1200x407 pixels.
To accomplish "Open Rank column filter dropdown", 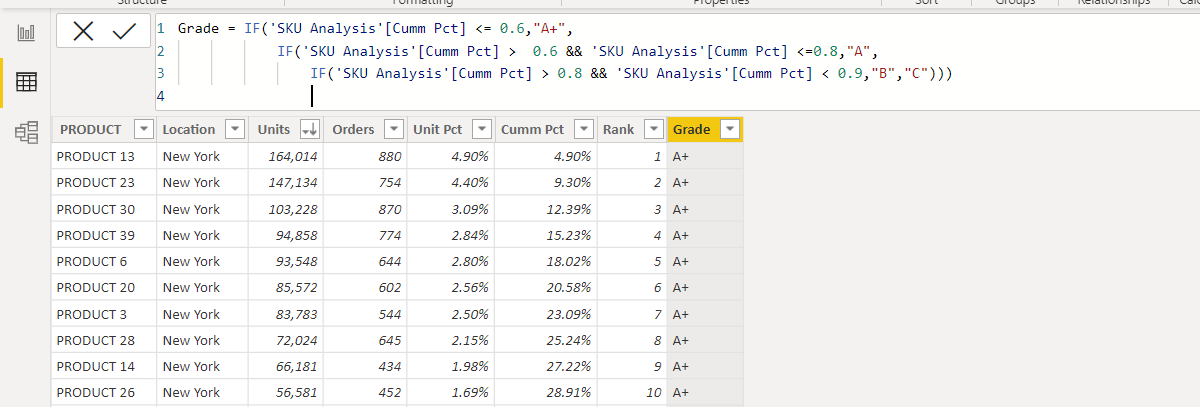I will pos(654,129).
